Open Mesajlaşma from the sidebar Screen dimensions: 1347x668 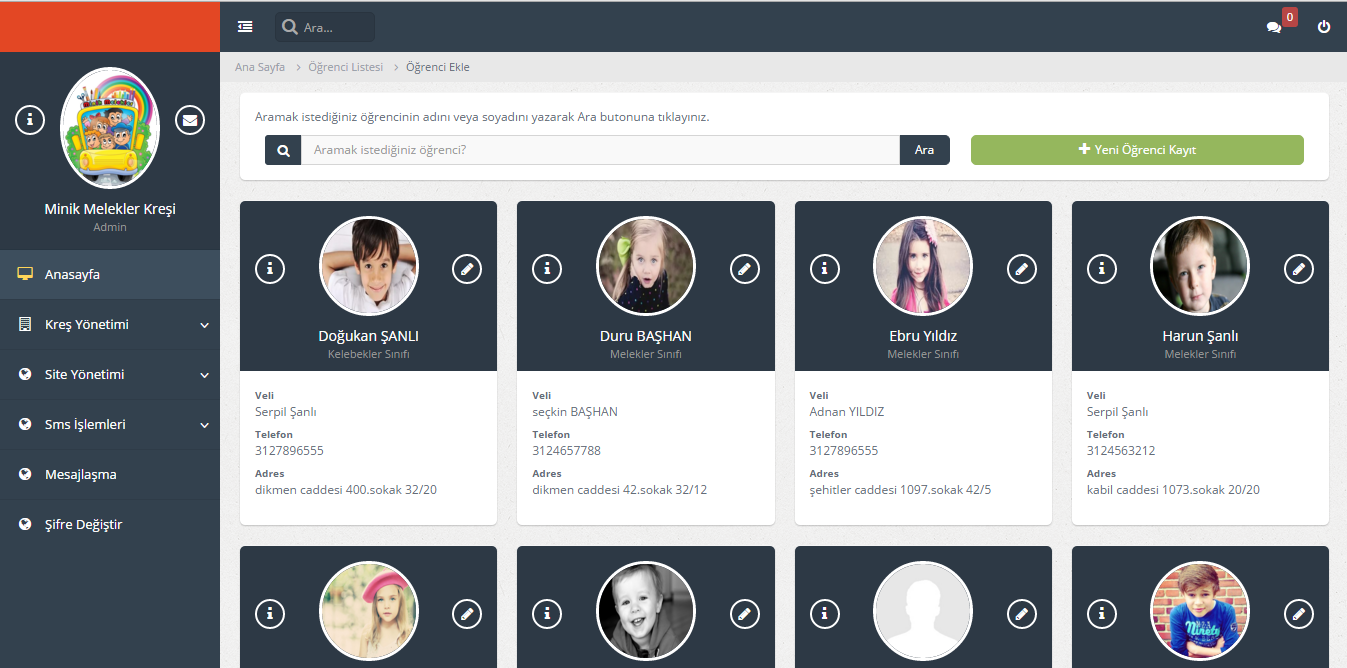coord(80,475)
